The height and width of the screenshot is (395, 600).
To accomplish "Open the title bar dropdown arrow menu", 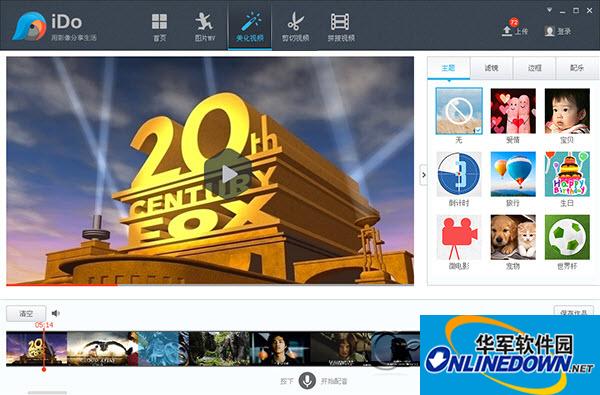I will (549, 10).
